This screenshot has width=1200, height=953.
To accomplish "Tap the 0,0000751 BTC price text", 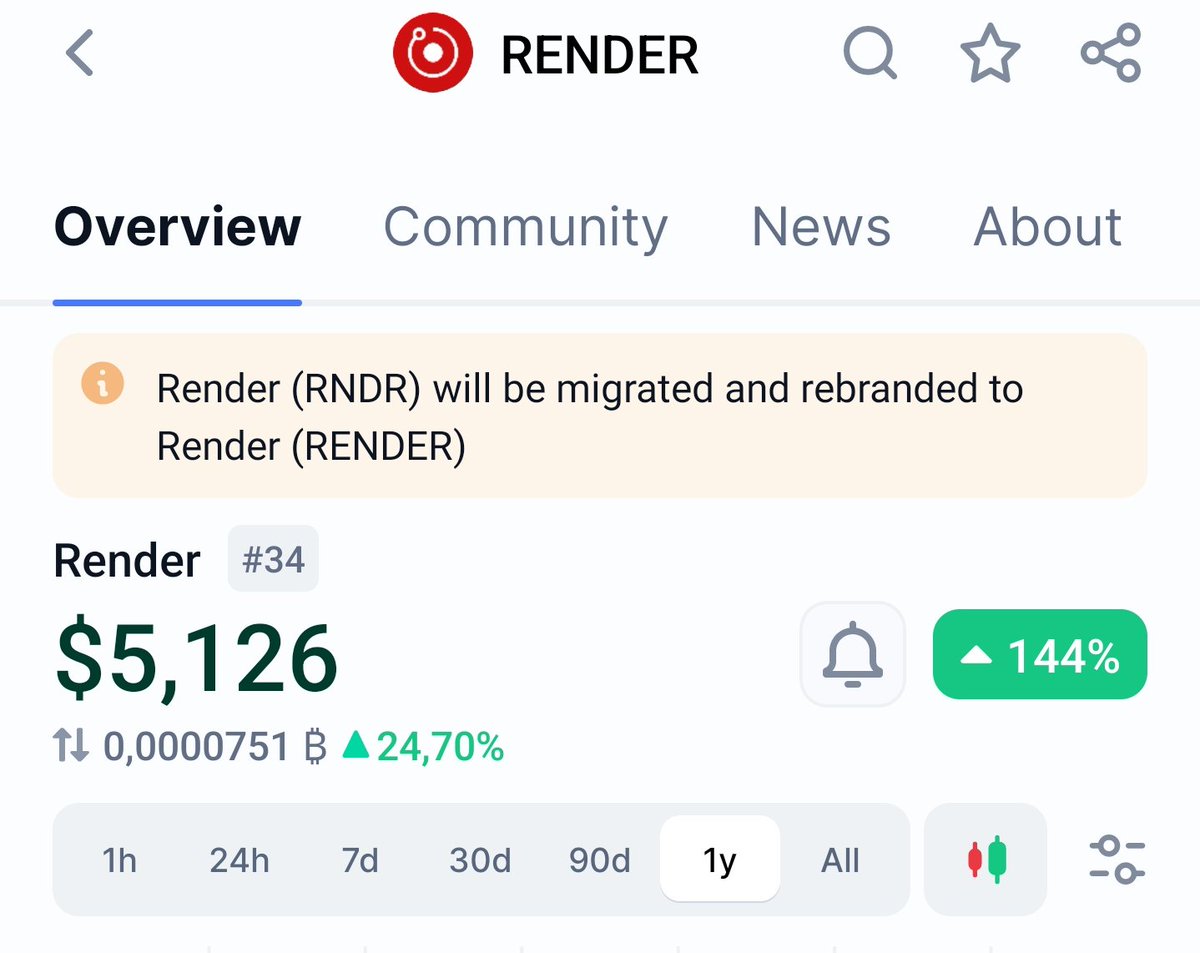I will point(216,746).
